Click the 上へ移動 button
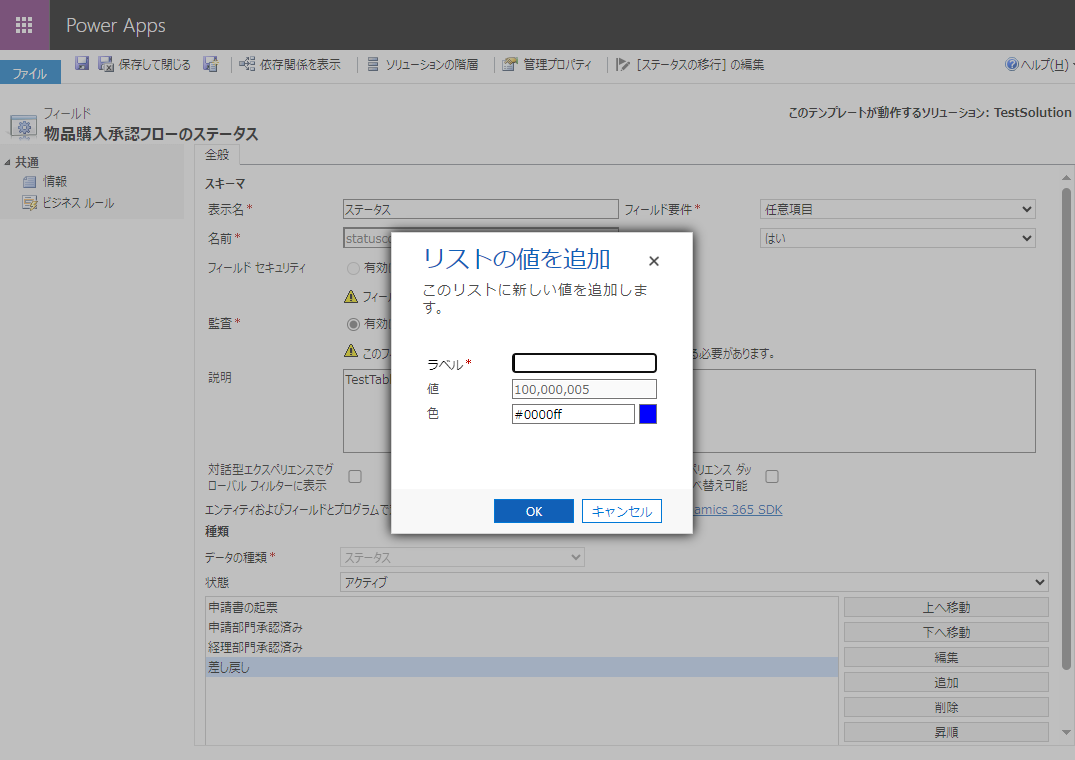This screenshot has width=1075, height=760. [x=946, y=607]
